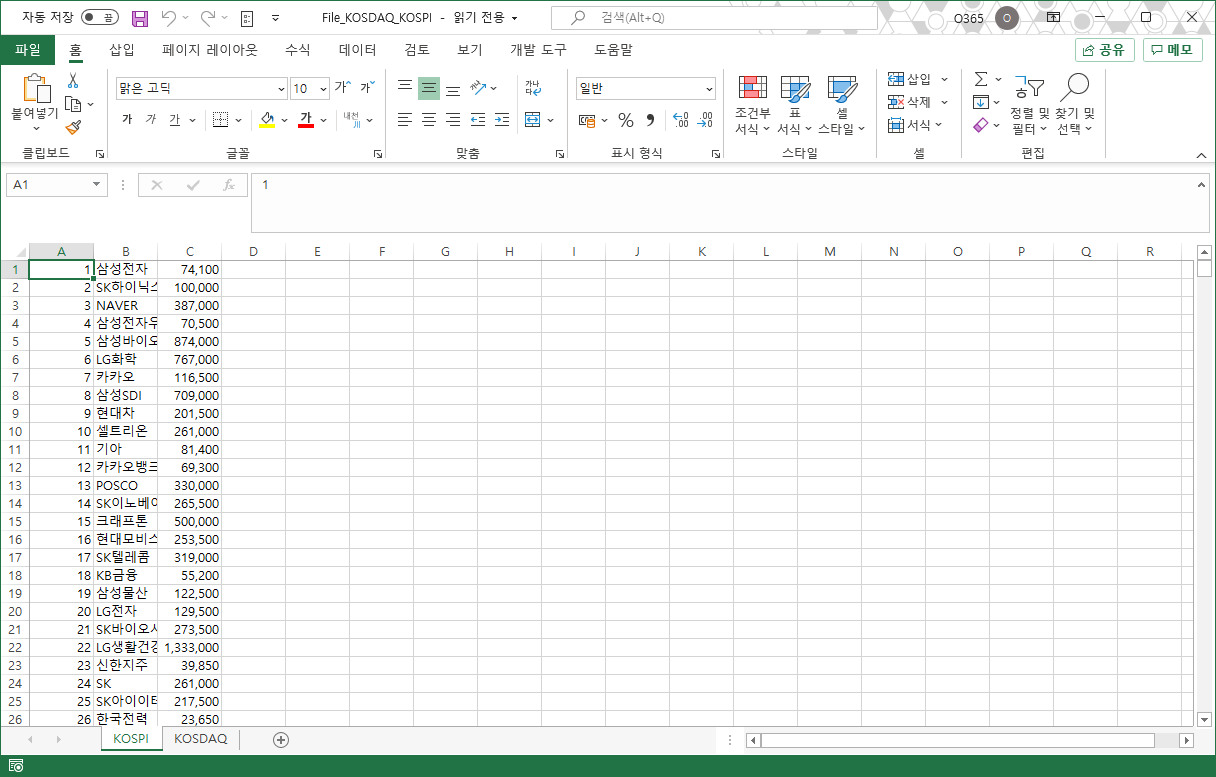Click the Percent Style icon

626,120
